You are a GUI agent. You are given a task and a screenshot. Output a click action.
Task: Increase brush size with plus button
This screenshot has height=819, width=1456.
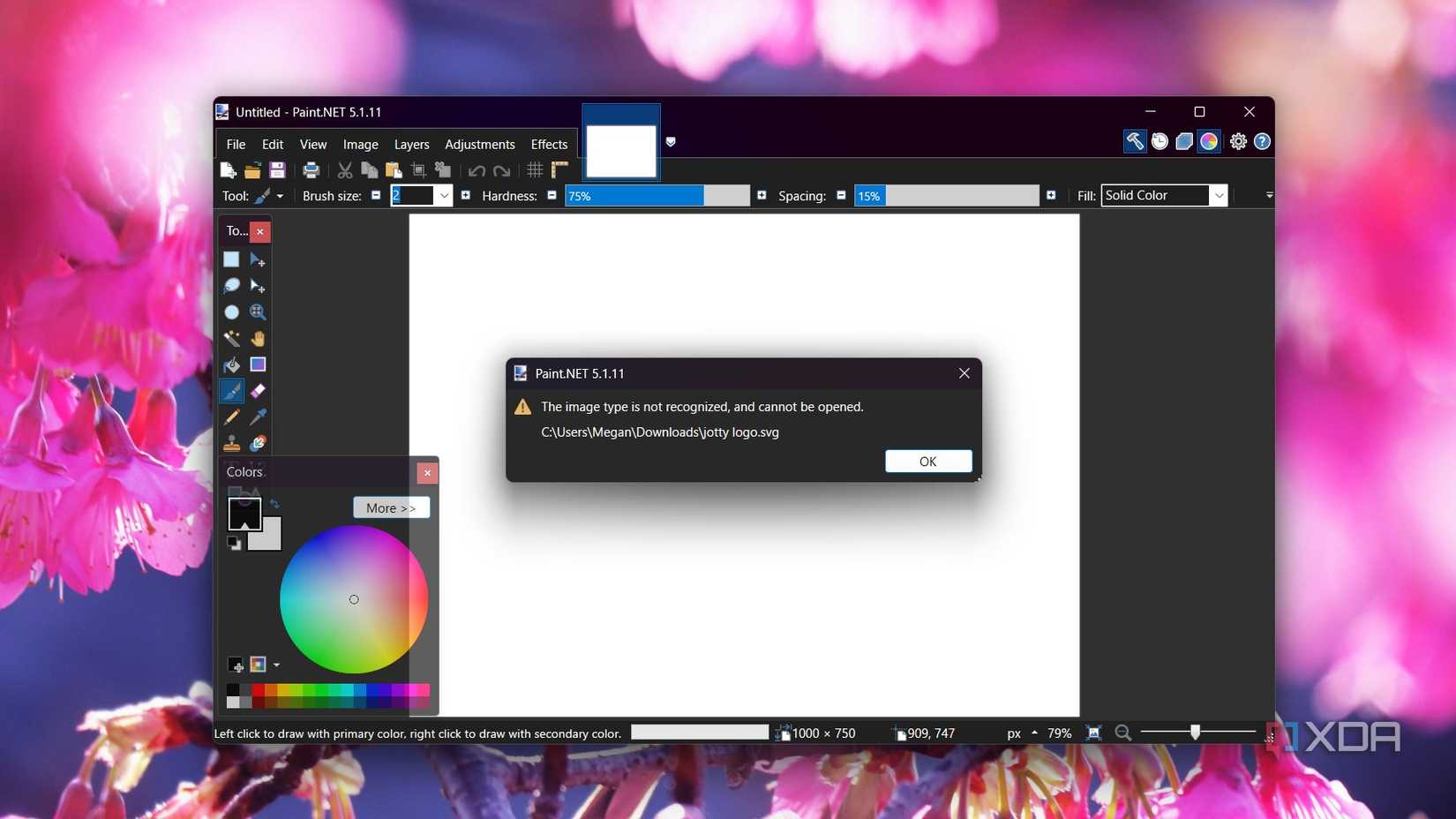click(x=466, y=196)
